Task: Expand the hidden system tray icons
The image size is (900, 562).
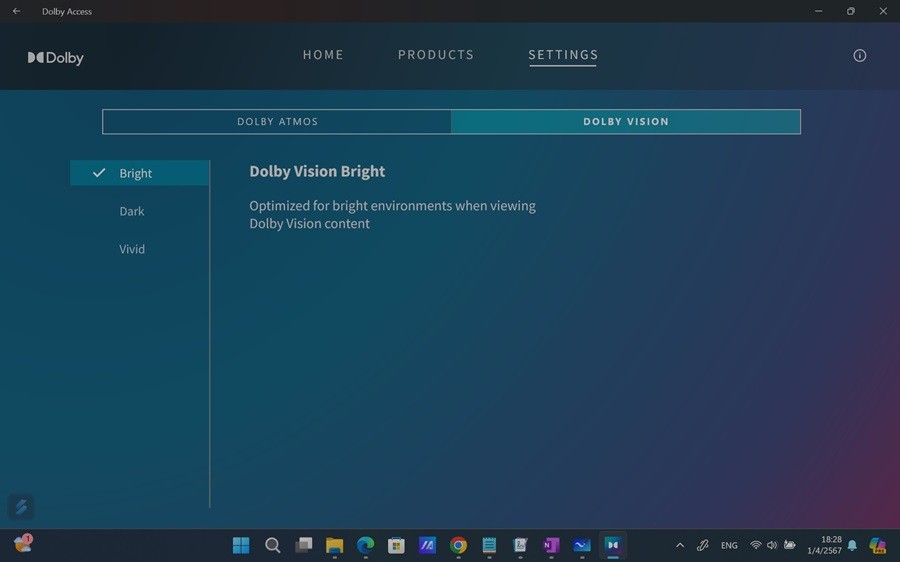Action: [x=680, y=545]
